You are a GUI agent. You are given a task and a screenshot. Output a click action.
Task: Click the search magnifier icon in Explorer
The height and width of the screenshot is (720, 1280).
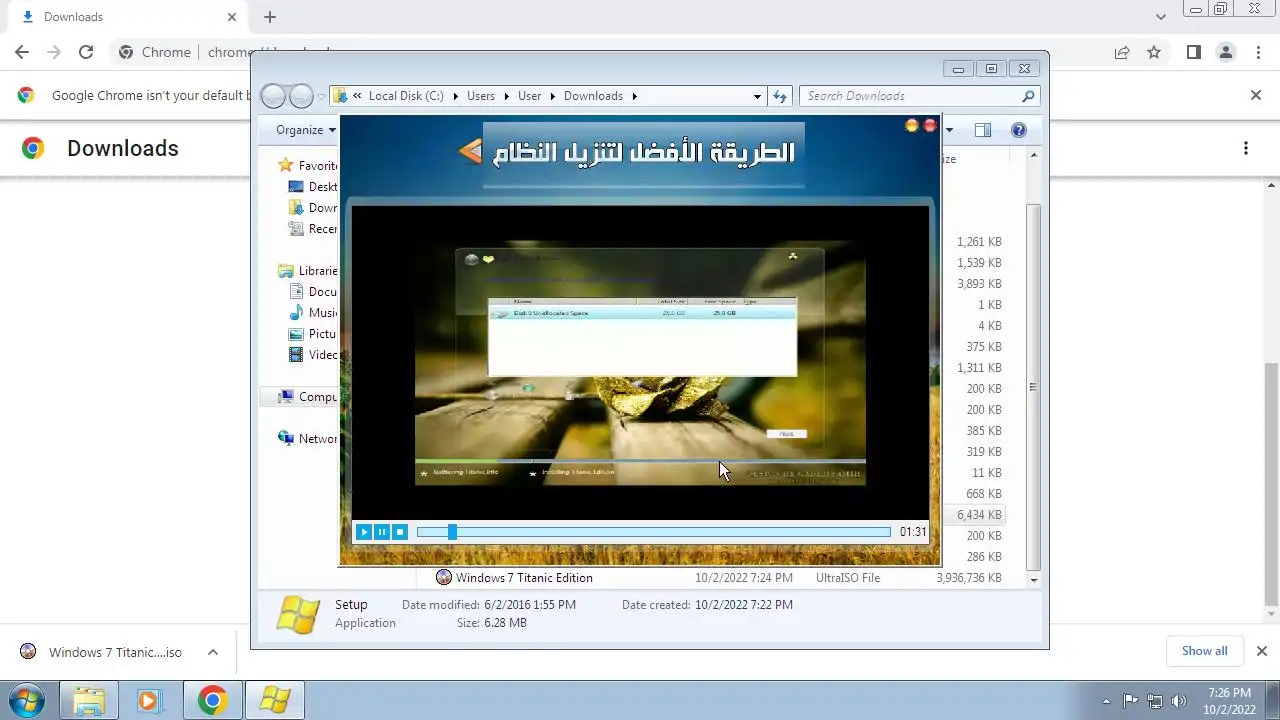click(1028, 96)
